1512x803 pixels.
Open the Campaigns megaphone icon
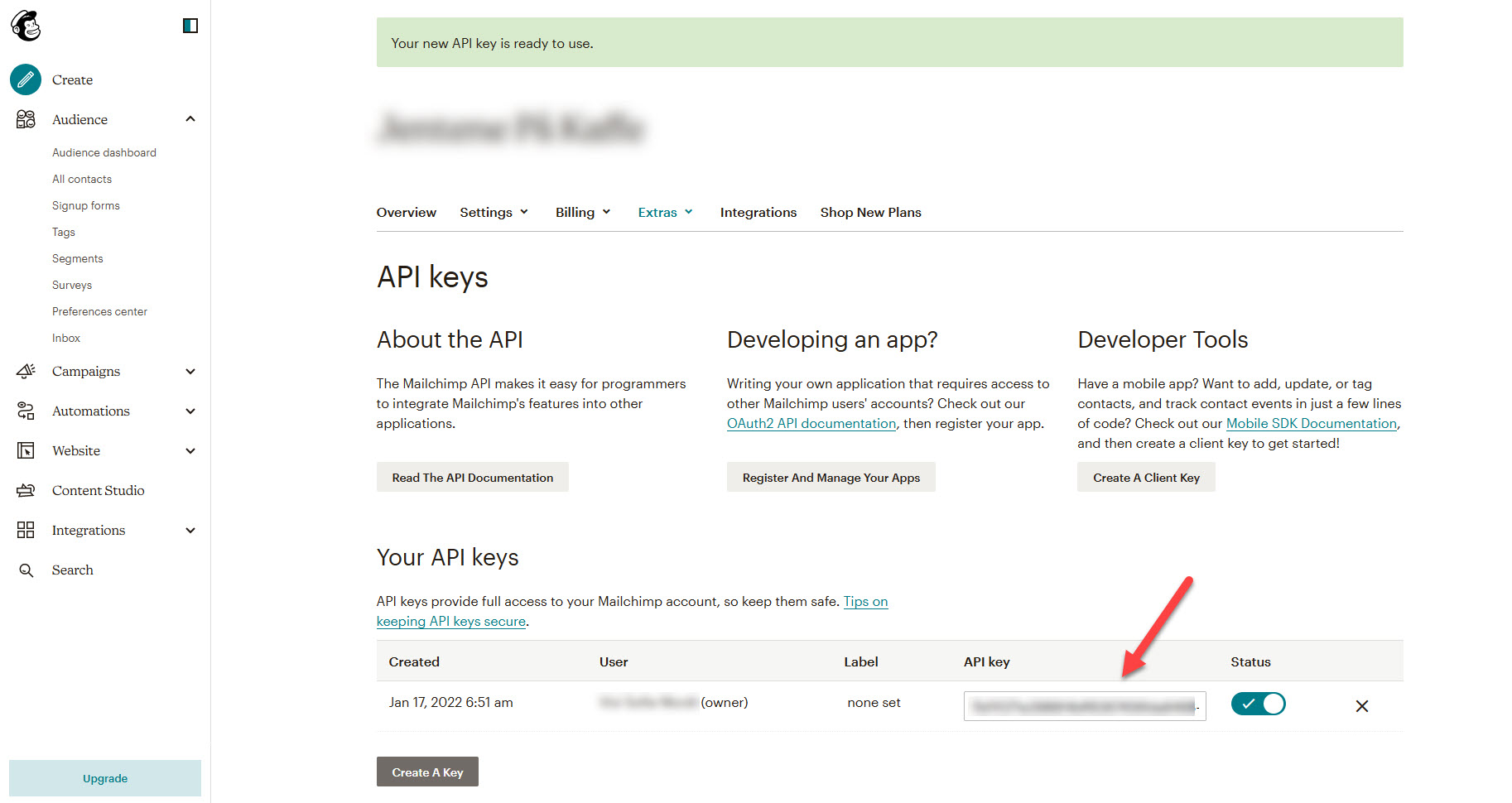click(26, 371)
